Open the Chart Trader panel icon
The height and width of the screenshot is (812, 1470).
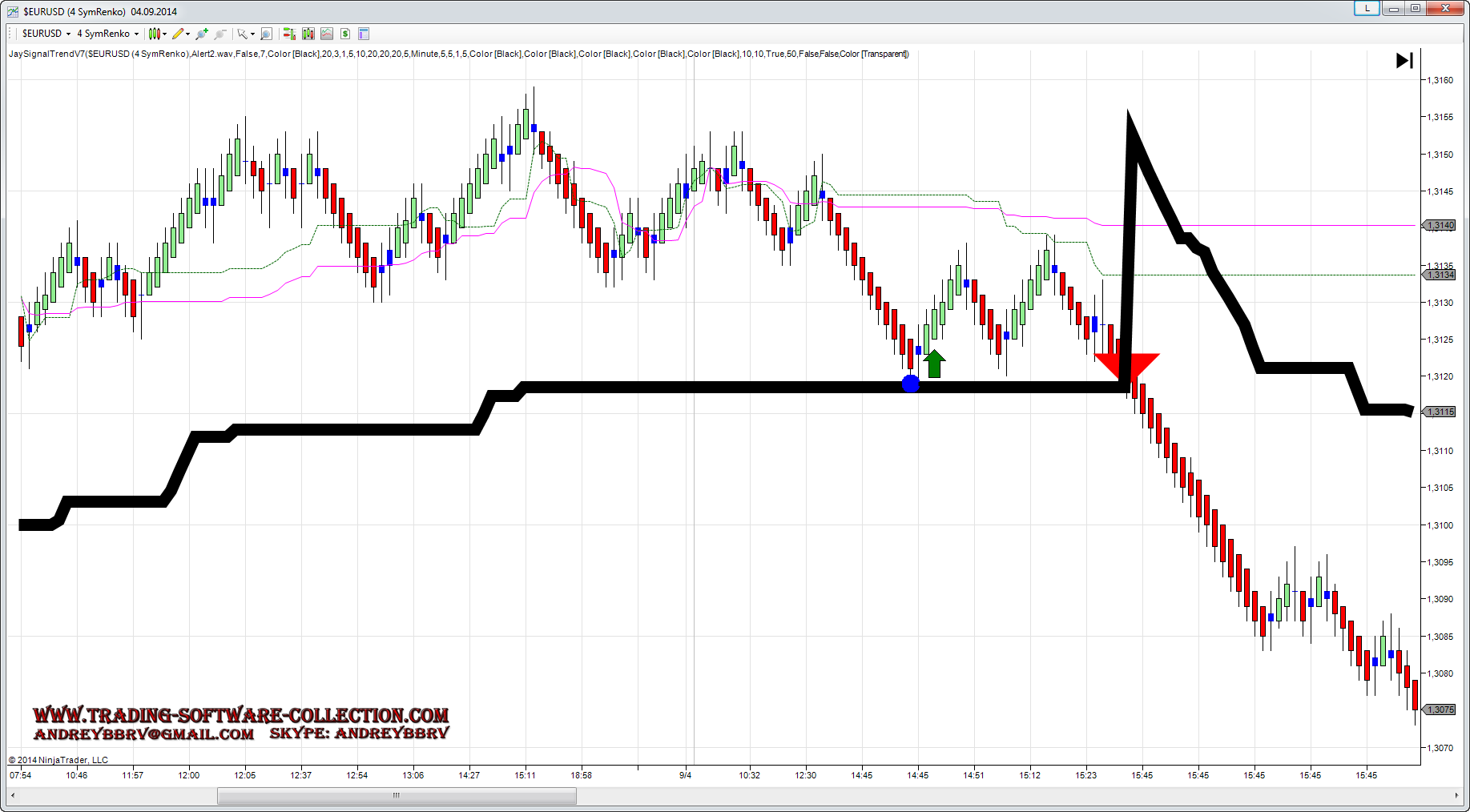tap(289, 34)
